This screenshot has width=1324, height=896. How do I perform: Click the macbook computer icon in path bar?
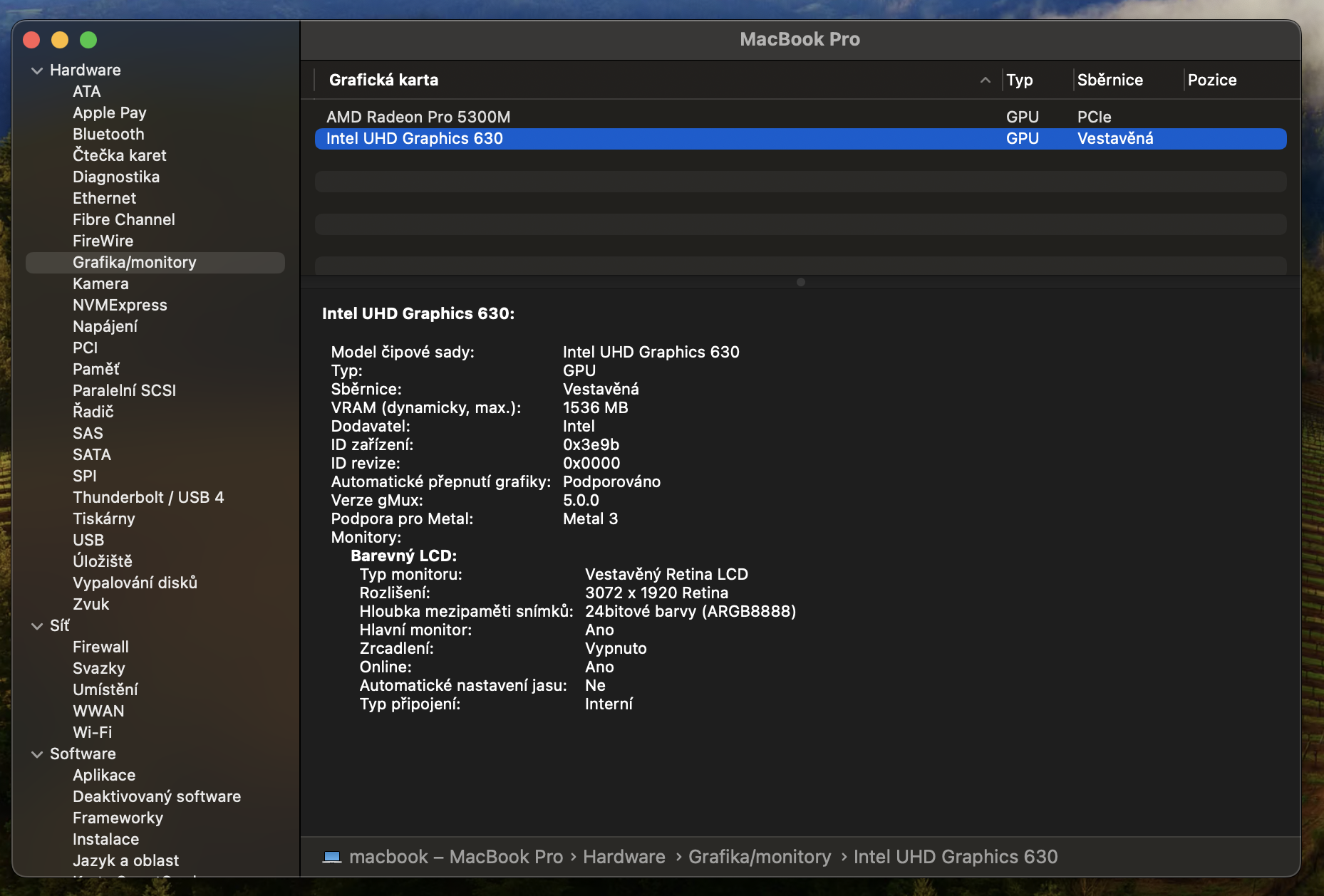[x=332, y=857]
